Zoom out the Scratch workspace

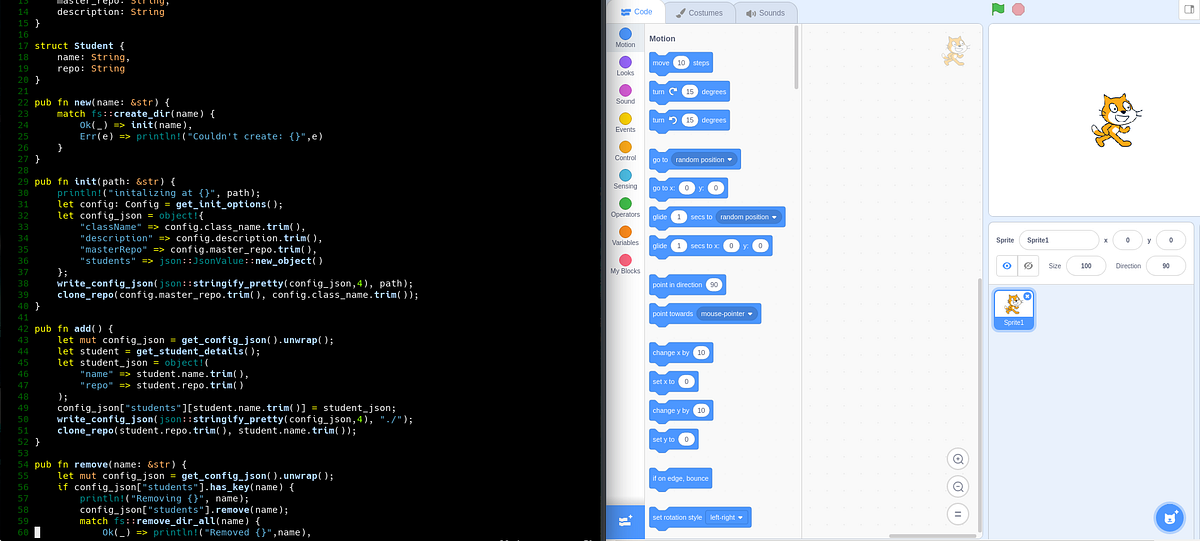[958, 486]
